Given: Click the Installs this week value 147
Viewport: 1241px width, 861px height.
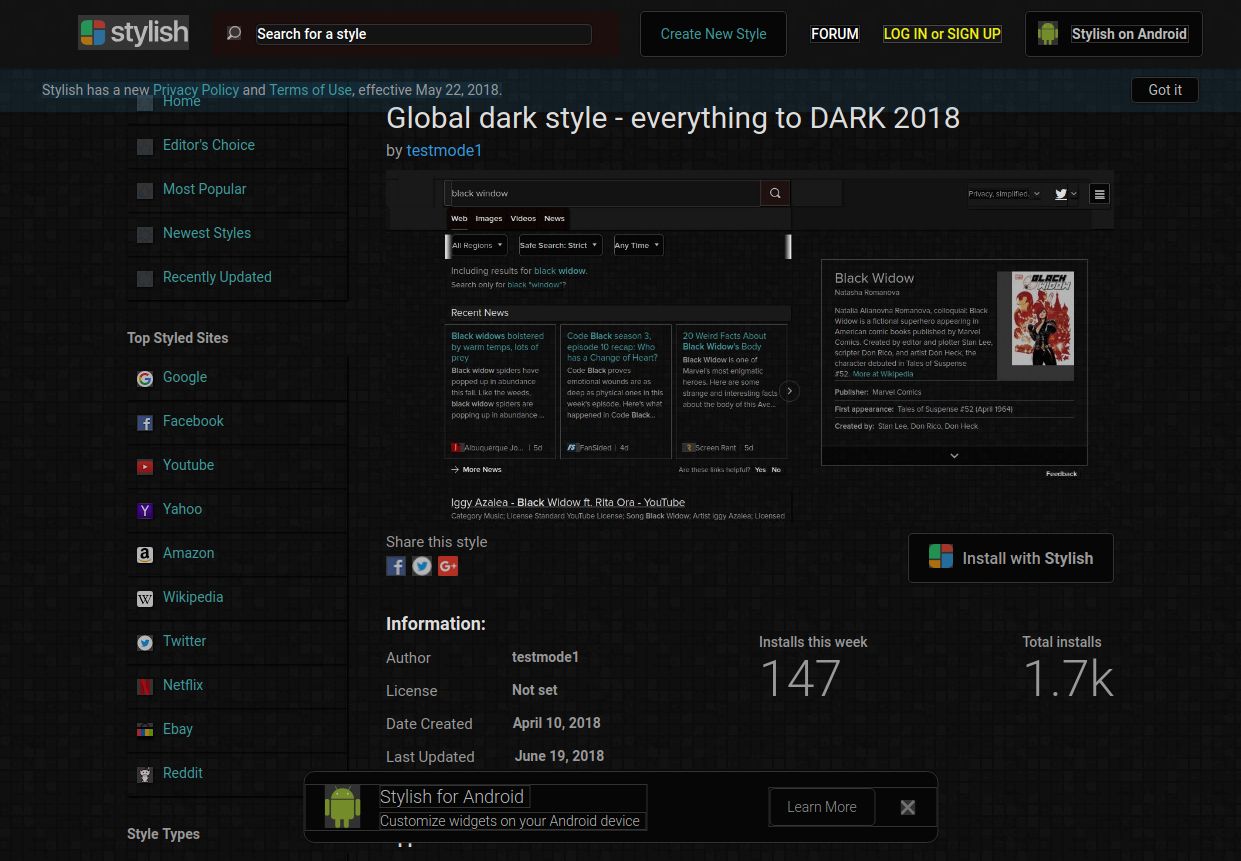Looking at the screenshot, I should (800, 680).
